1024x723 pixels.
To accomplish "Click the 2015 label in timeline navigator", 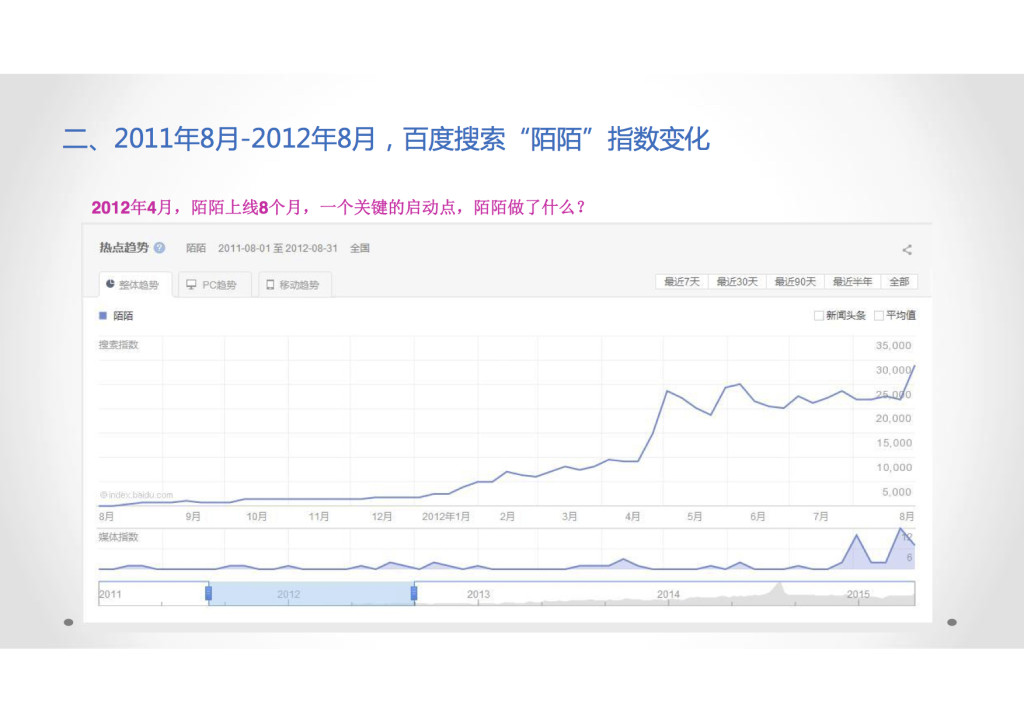I will (858, 594).
